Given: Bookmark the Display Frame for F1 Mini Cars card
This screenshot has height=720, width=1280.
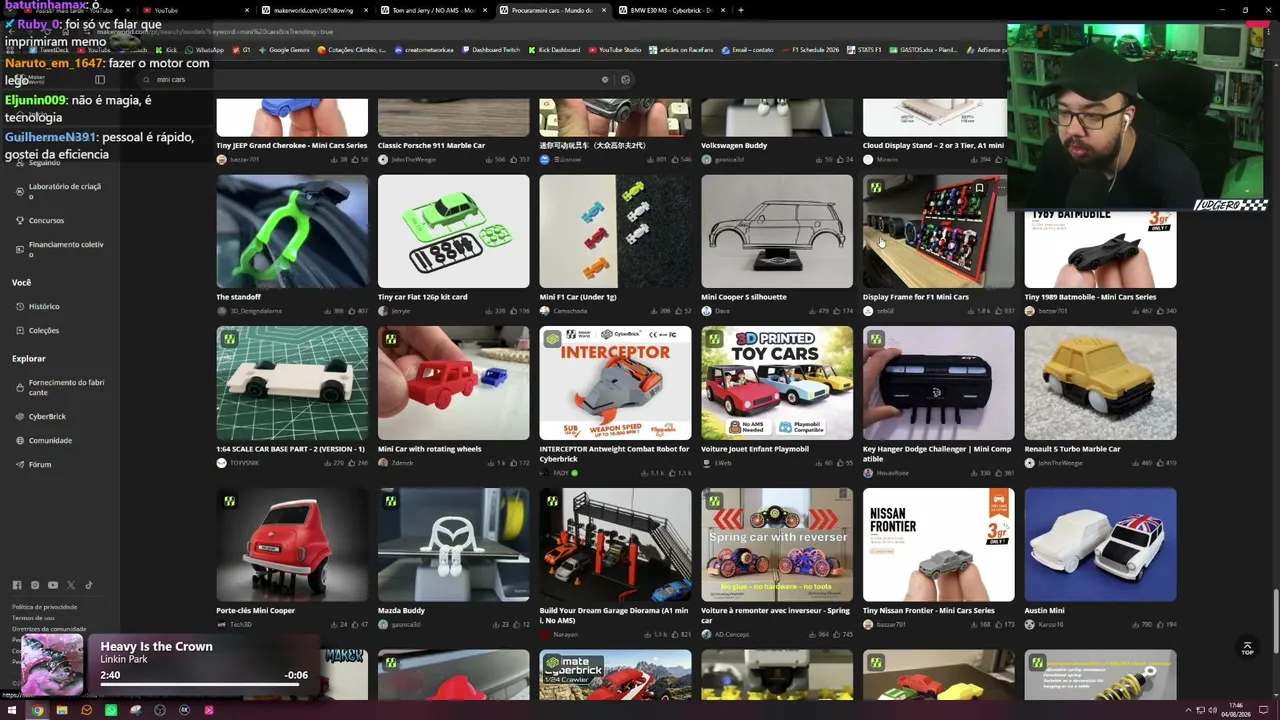Looking at the screenshot, I should point(979,187).
